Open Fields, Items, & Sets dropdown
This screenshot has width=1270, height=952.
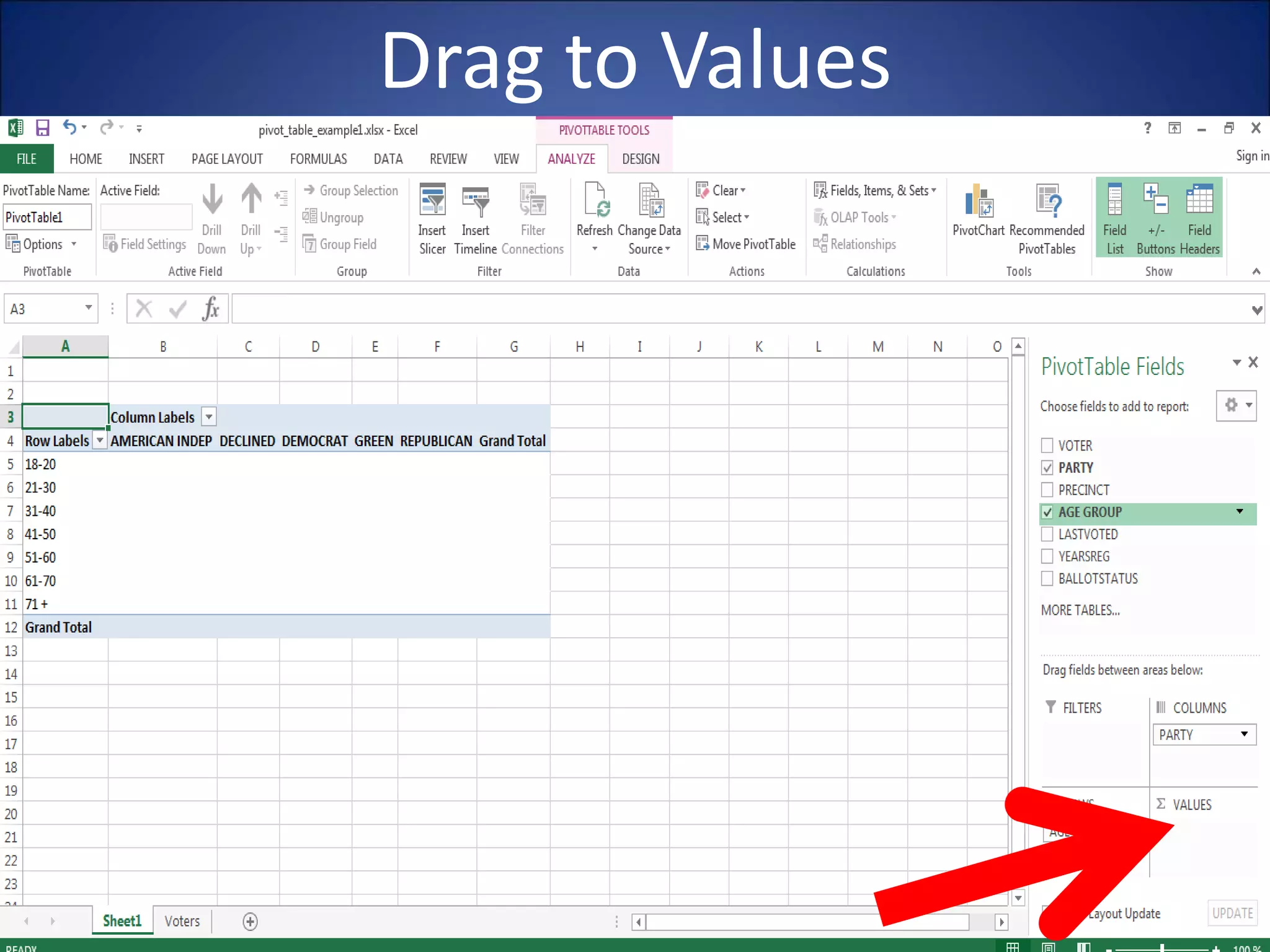(x=876, y=190)
